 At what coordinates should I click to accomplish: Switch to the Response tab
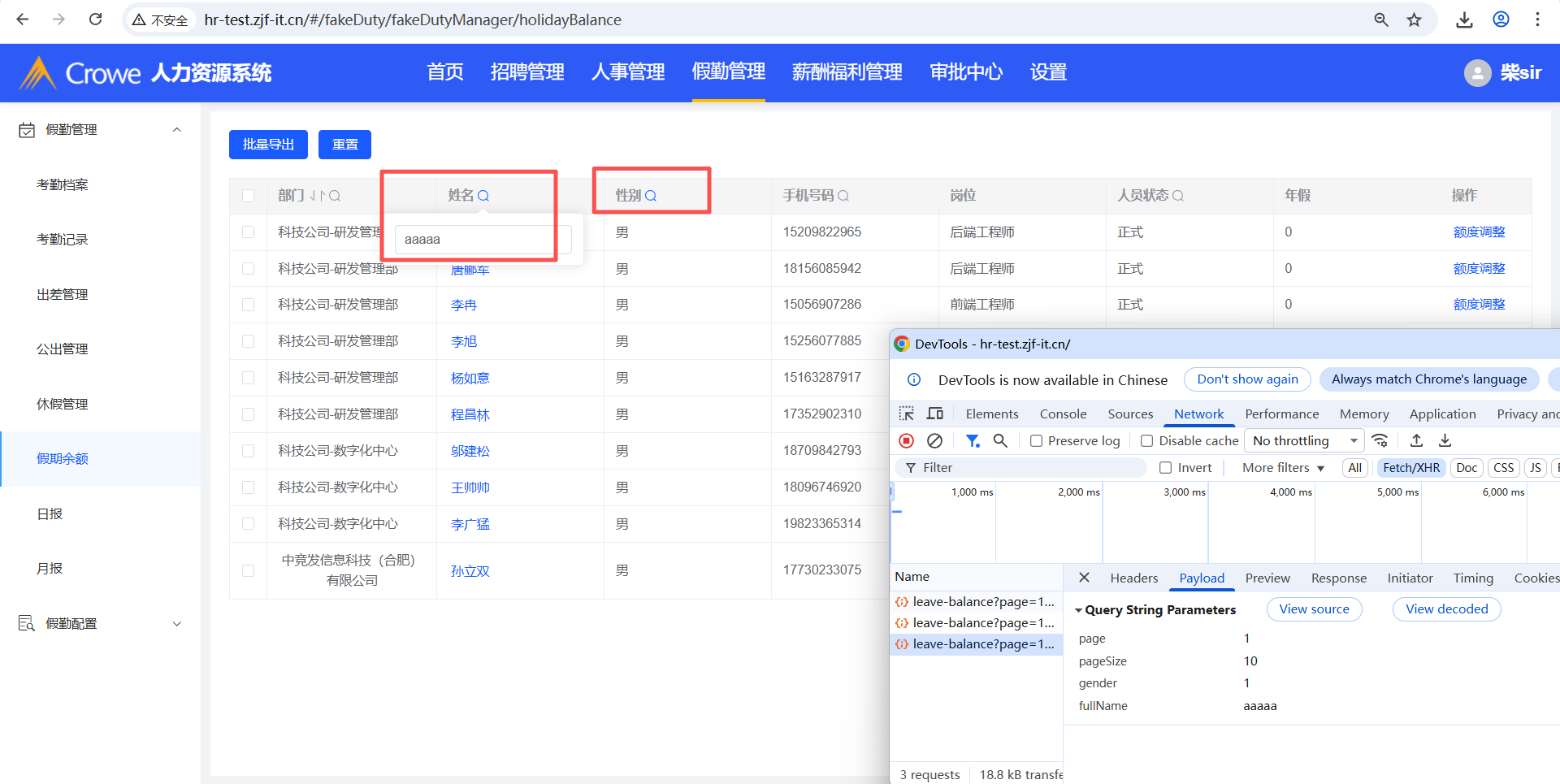point(1338,578)
